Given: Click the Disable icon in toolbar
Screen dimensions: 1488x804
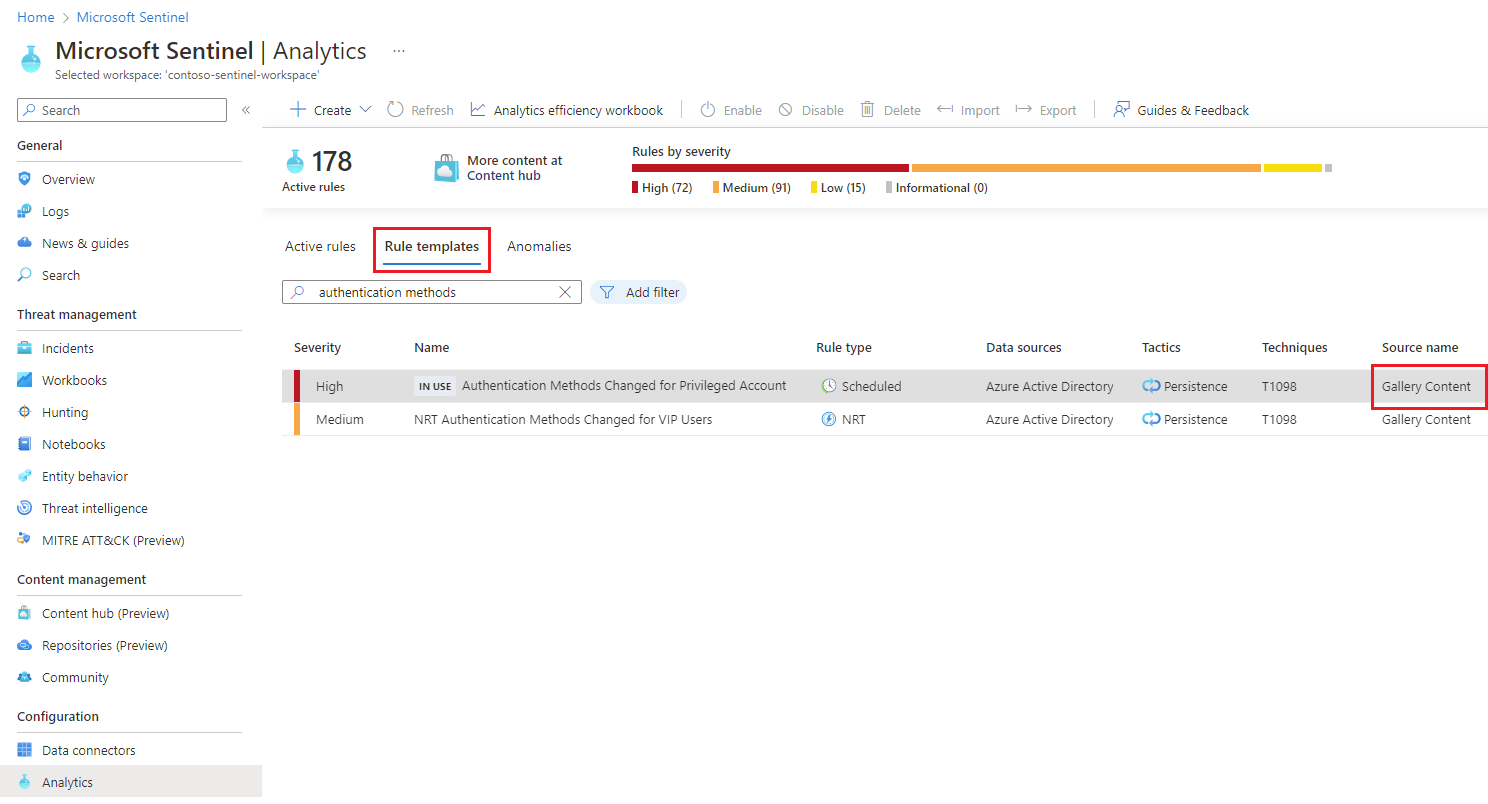Looking at the screenshot, I should tap(786, 109).
